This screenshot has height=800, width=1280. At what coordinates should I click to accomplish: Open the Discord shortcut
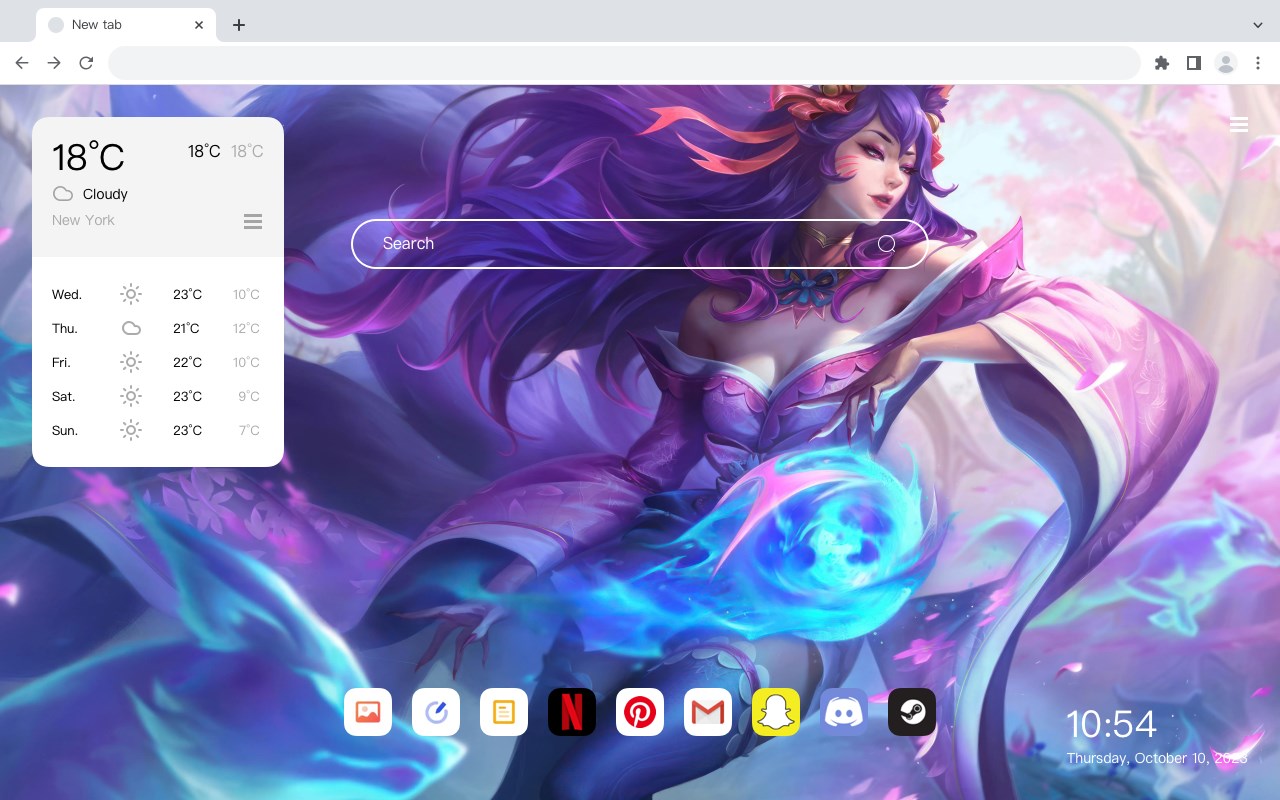844,712
